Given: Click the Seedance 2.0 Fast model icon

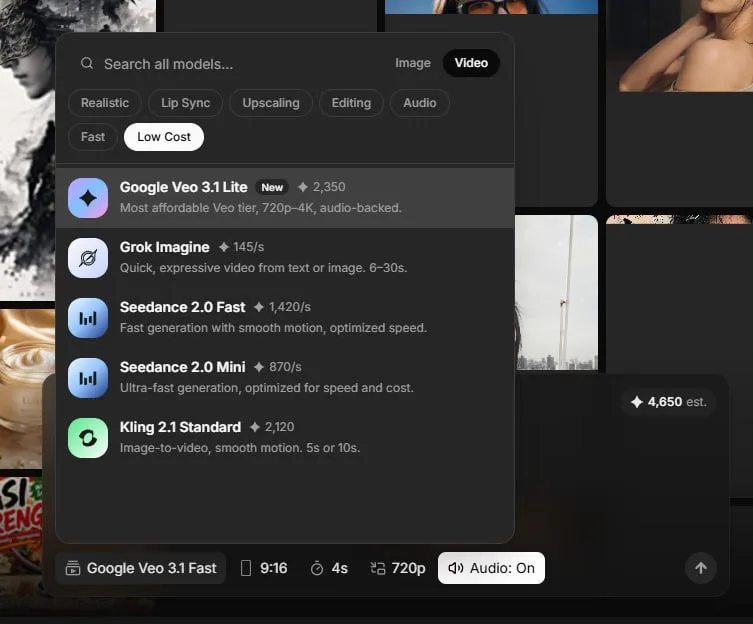Looking at the screenshot, I should click(x=88, y=318).
